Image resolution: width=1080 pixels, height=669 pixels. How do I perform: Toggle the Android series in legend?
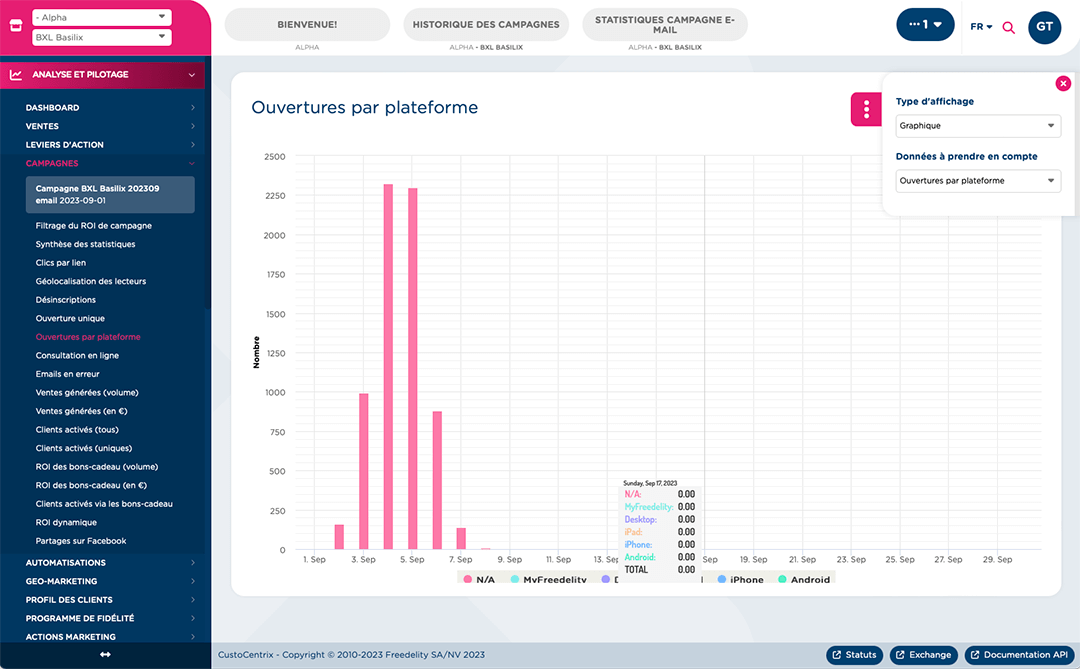click(x=803, y=580)
